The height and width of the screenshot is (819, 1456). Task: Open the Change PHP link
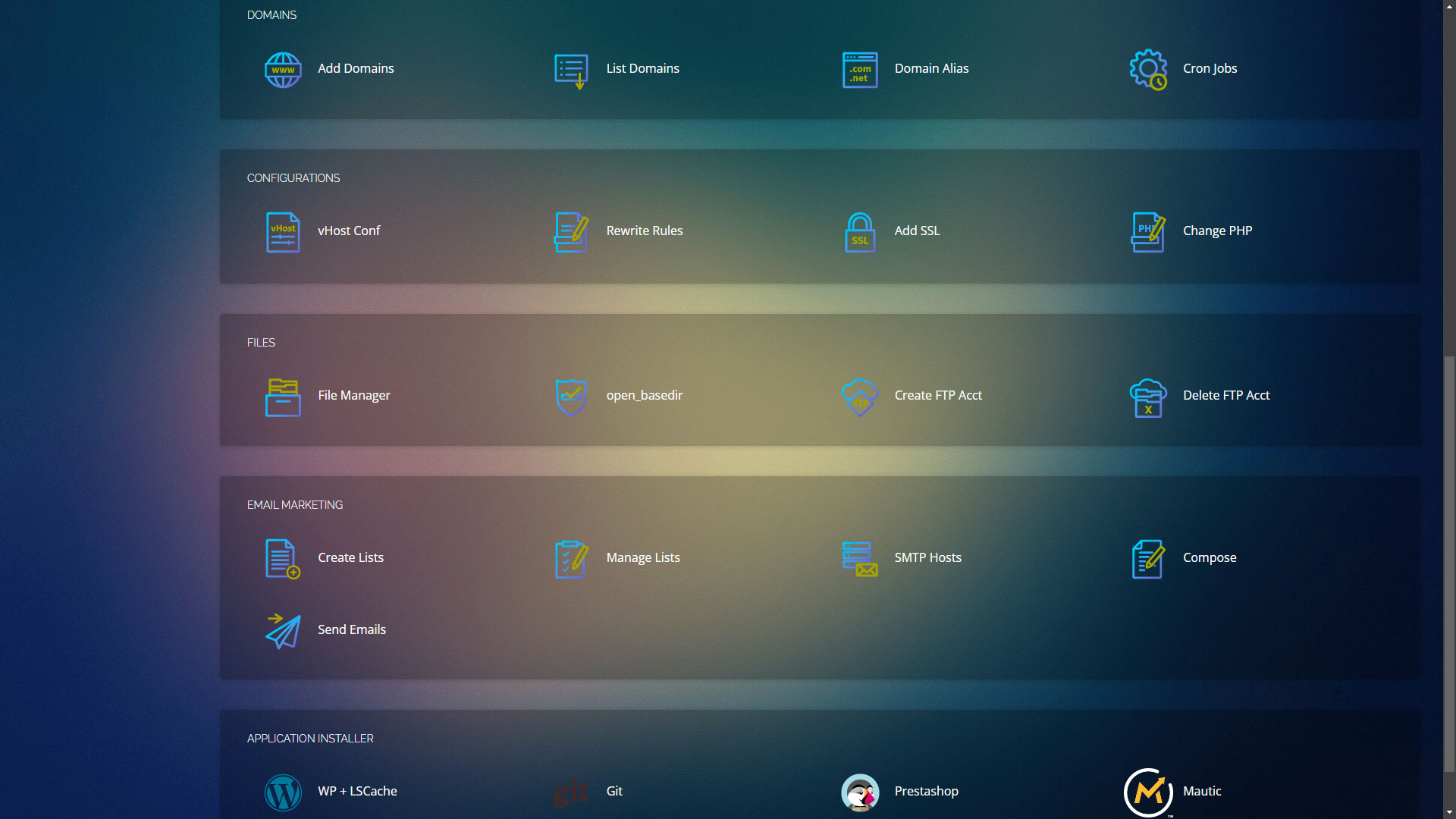coord(1217,231)
